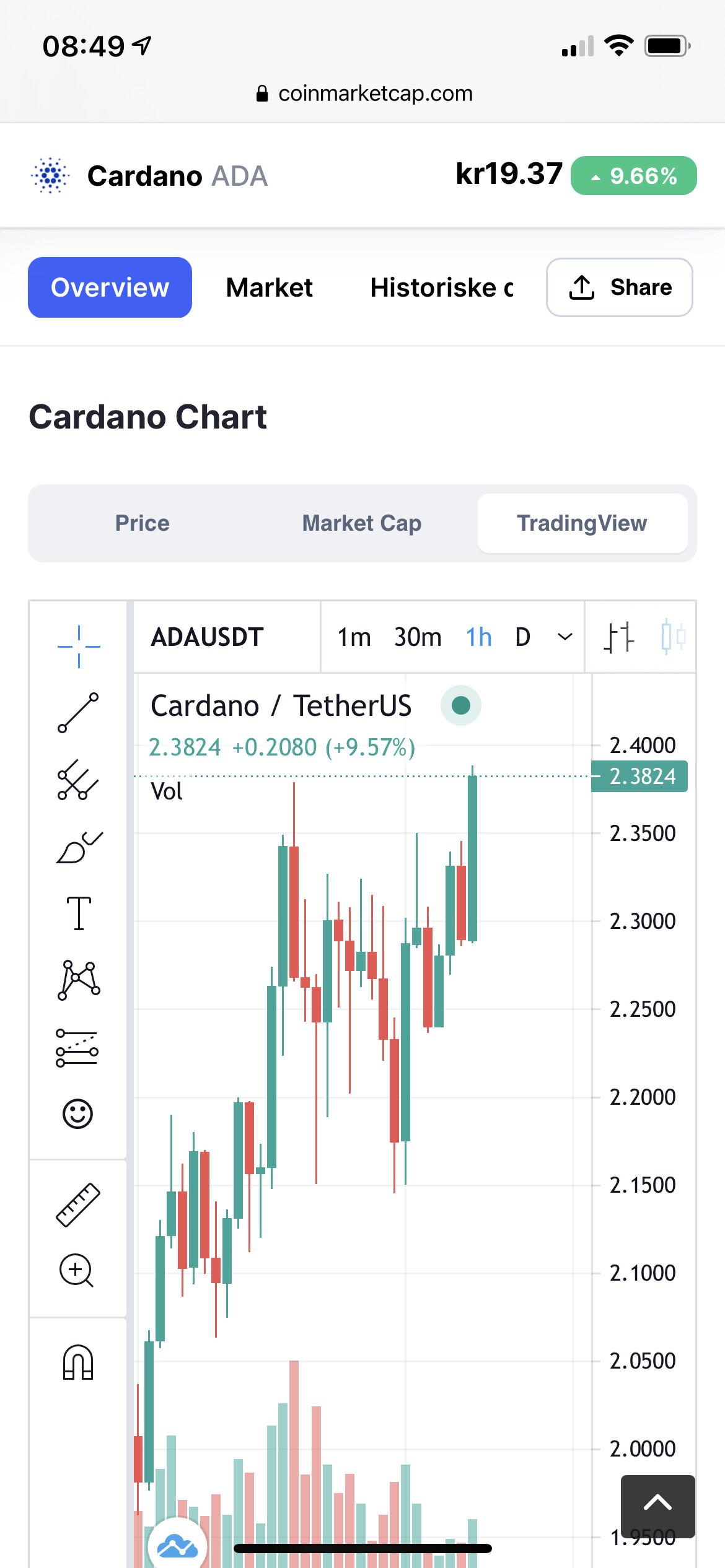Viewport: 725px width, 1568px height.
Task: Choose the text annotation tool
Action: (79, 913)
